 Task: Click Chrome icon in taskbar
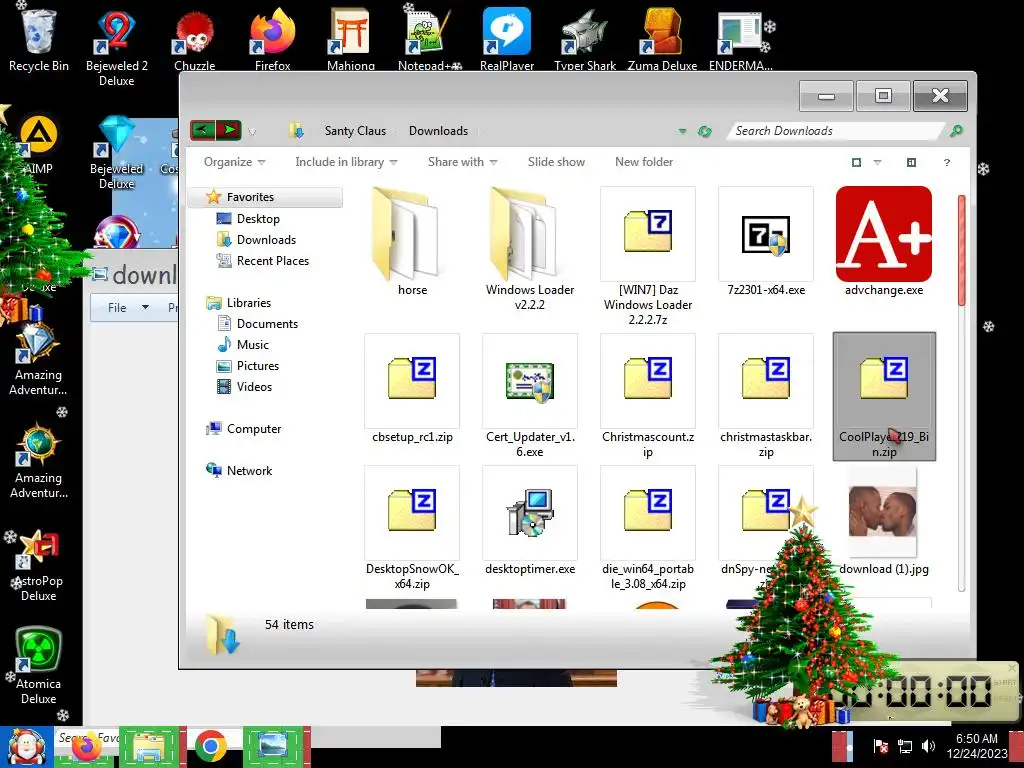click(x=210, y=747)
